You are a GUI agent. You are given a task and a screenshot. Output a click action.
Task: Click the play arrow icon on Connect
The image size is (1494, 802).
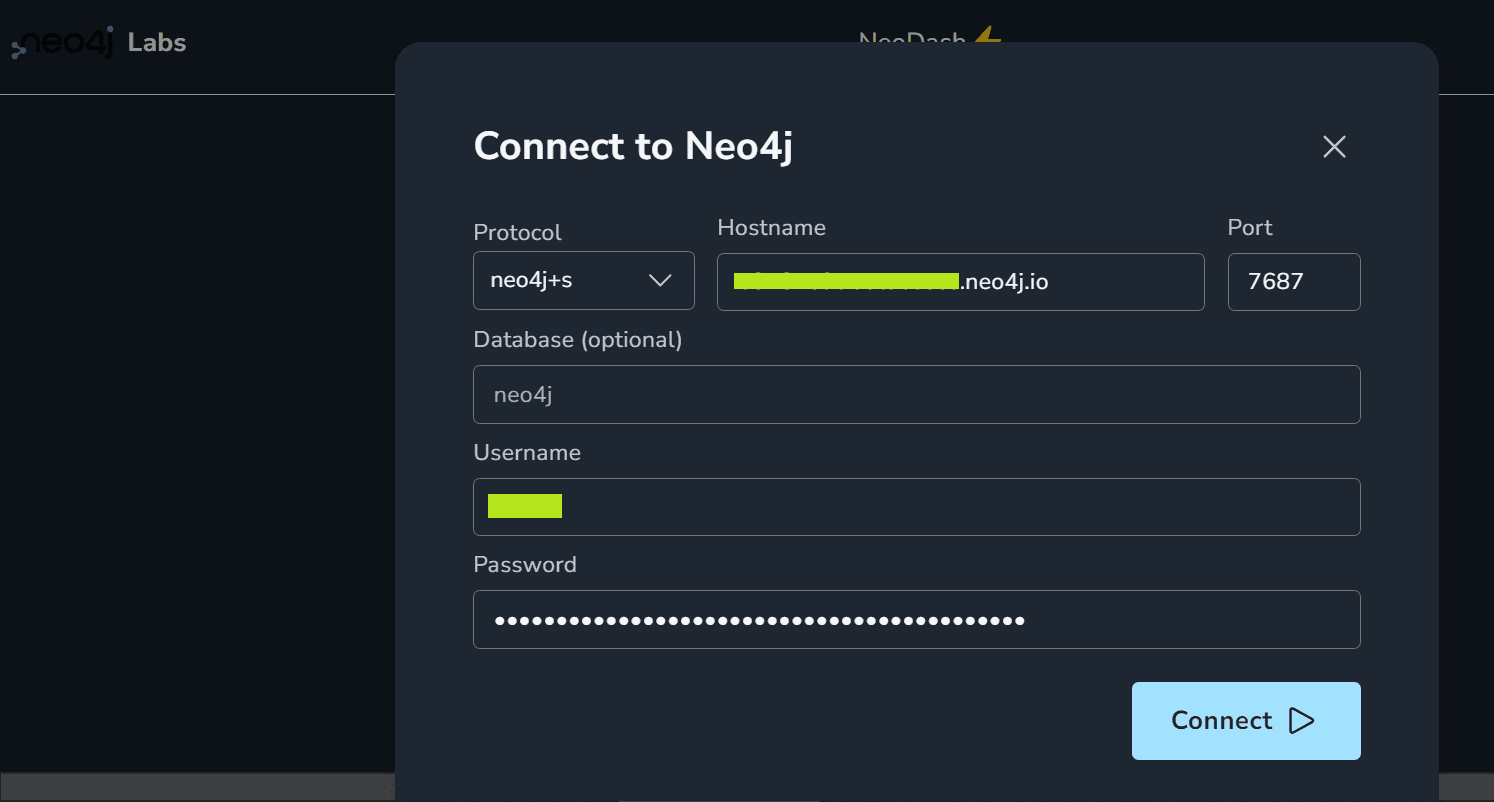coord(1301,721)
